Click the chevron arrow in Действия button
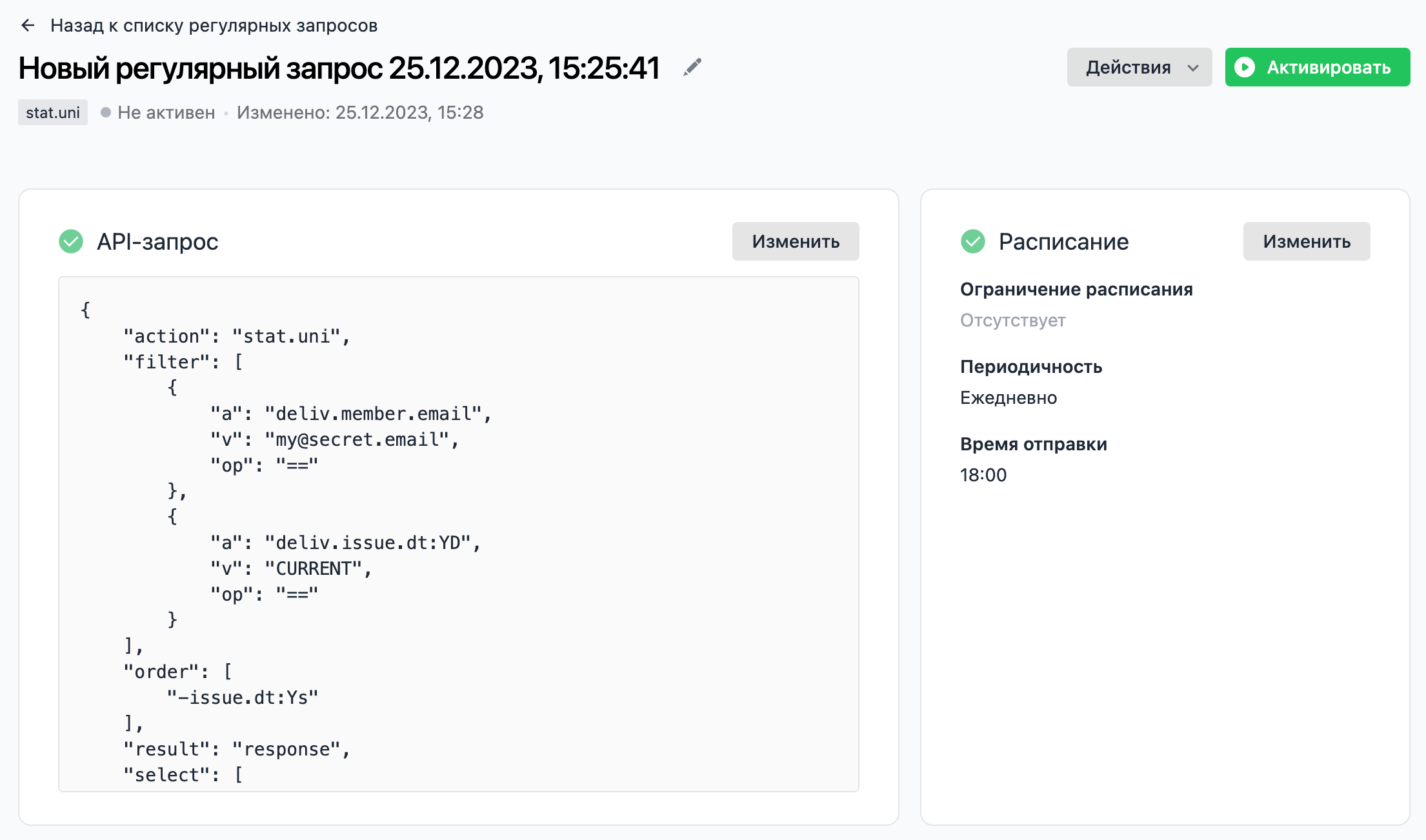This screenshot has height=840, width=1426. (1193, 68)
